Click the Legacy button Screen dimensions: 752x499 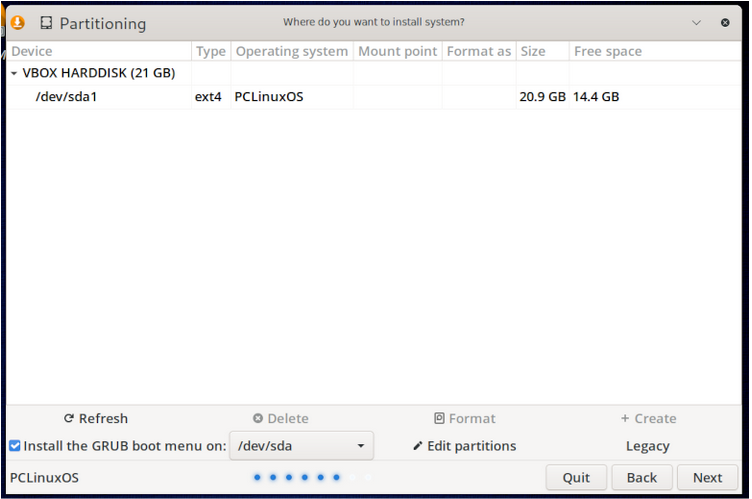pyautogui.click(x=647, y=446)
